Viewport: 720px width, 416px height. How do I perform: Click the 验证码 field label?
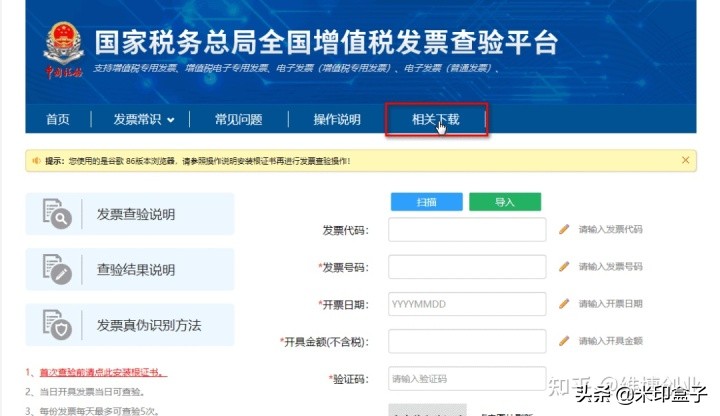(349, 379)
